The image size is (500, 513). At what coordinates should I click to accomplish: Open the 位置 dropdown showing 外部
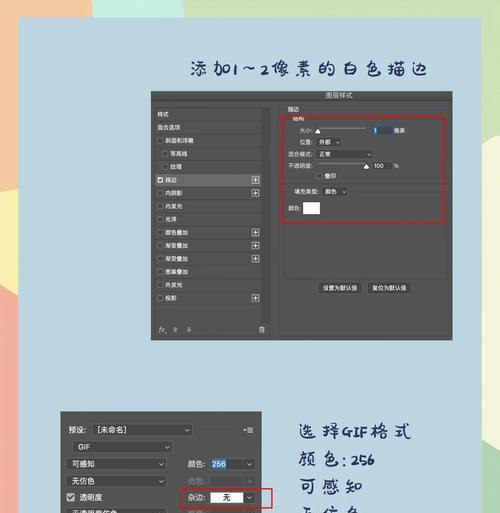pyautogui.click(x=329, y=142)
